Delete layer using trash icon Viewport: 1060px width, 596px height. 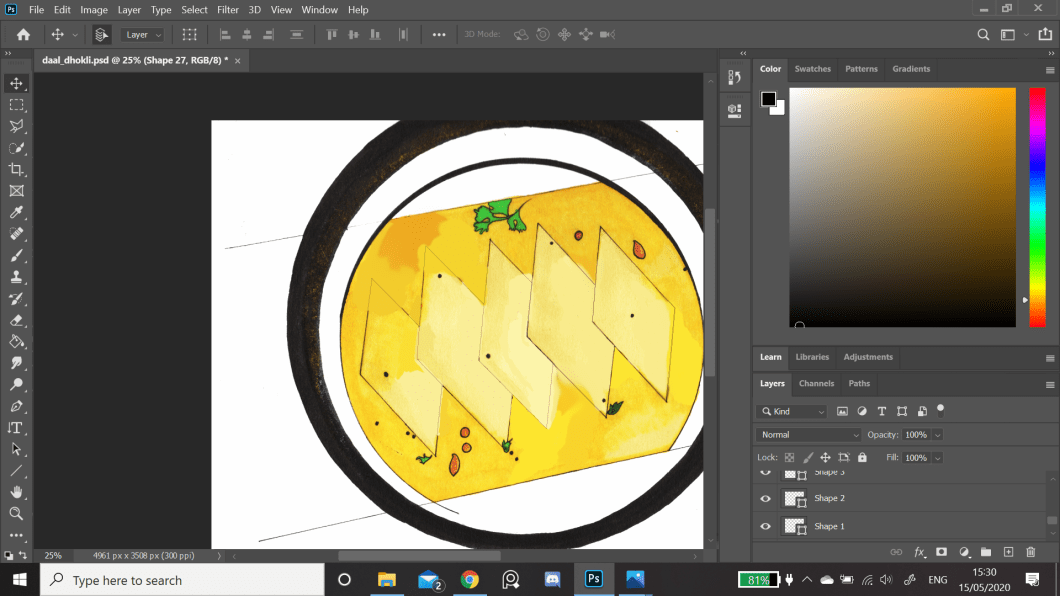[1031, 552]
